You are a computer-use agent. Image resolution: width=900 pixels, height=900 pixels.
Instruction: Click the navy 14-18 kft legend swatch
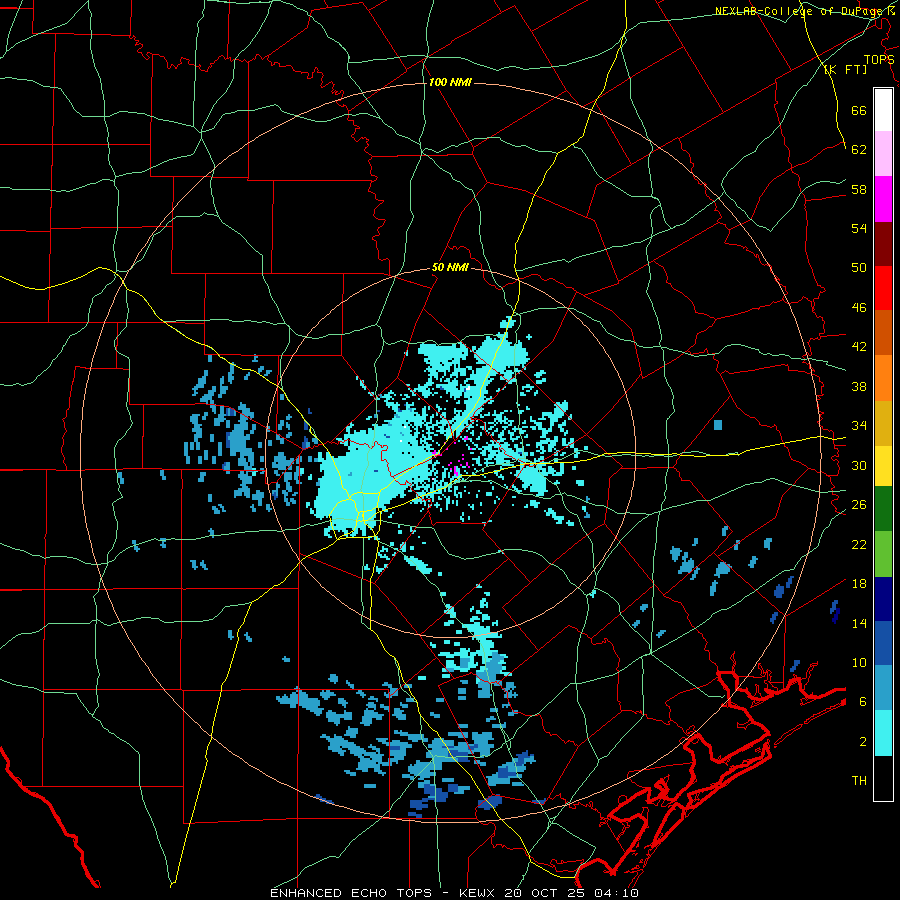coord(883,599)
